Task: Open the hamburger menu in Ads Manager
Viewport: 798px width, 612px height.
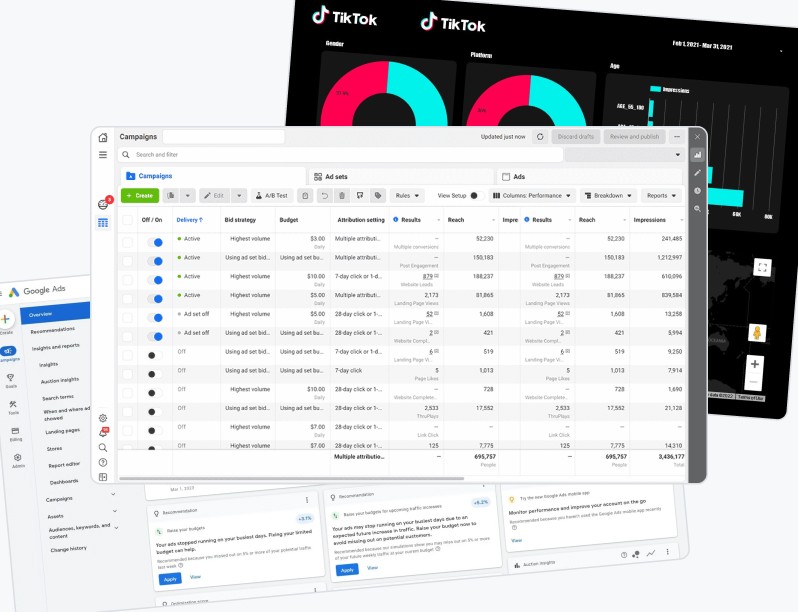Action: tap(103, 155)
